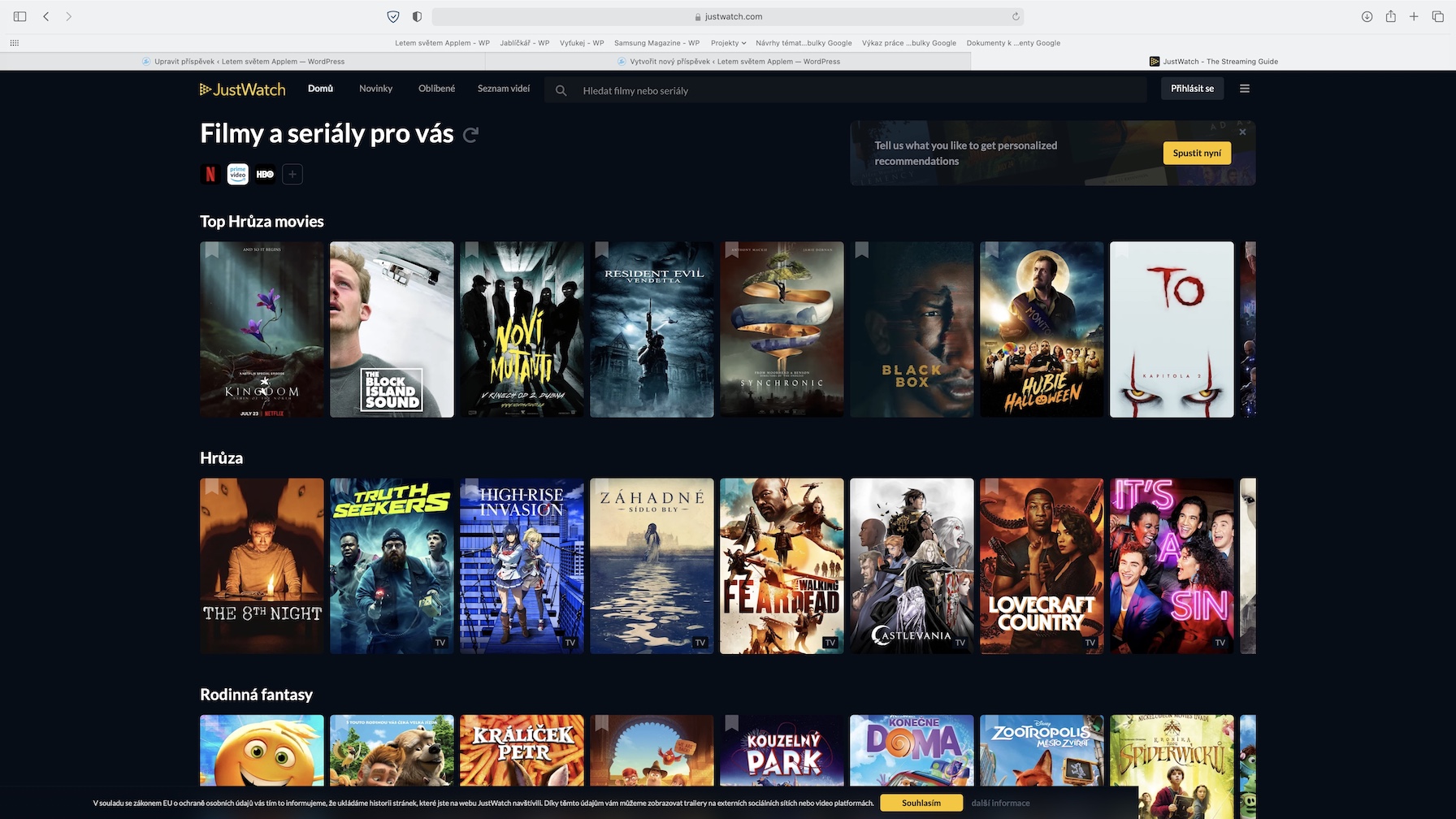Switch to the Vytvořit nový příspěvek tab
Image resolution: width=1456 pixels, height=819 pixels.
point(728,62)
